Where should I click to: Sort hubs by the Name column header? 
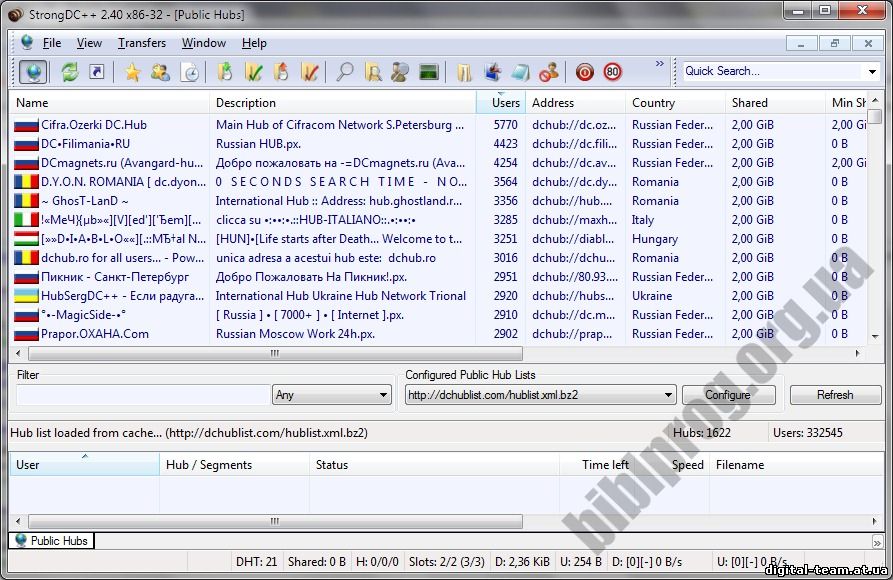(109, 103)
